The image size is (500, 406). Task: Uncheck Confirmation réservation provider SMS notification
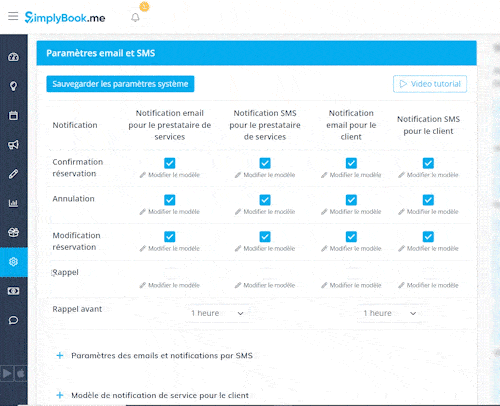click(265, 163)
